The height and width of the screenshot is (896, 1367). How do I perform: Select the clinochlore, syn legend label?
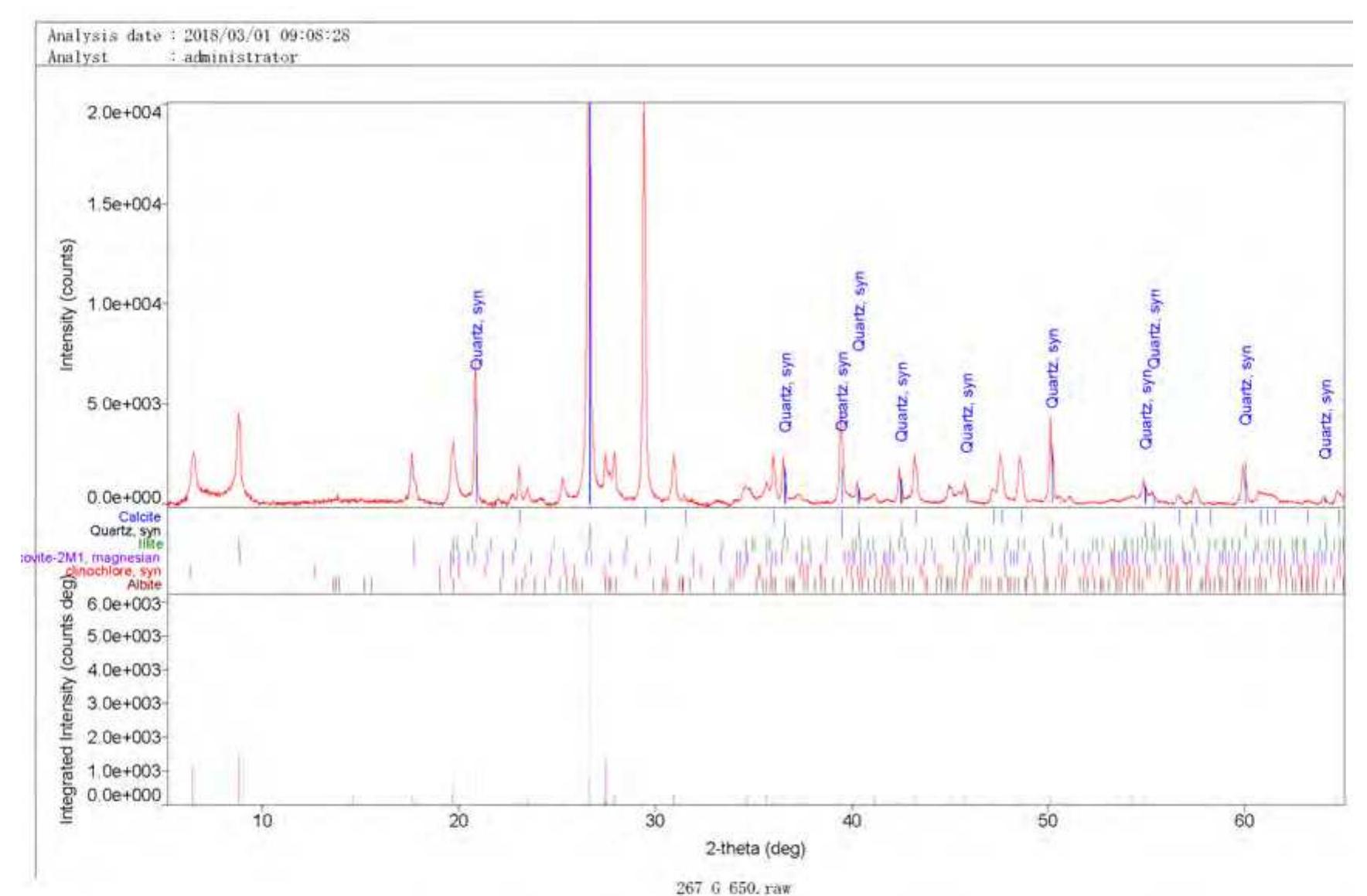113,571
